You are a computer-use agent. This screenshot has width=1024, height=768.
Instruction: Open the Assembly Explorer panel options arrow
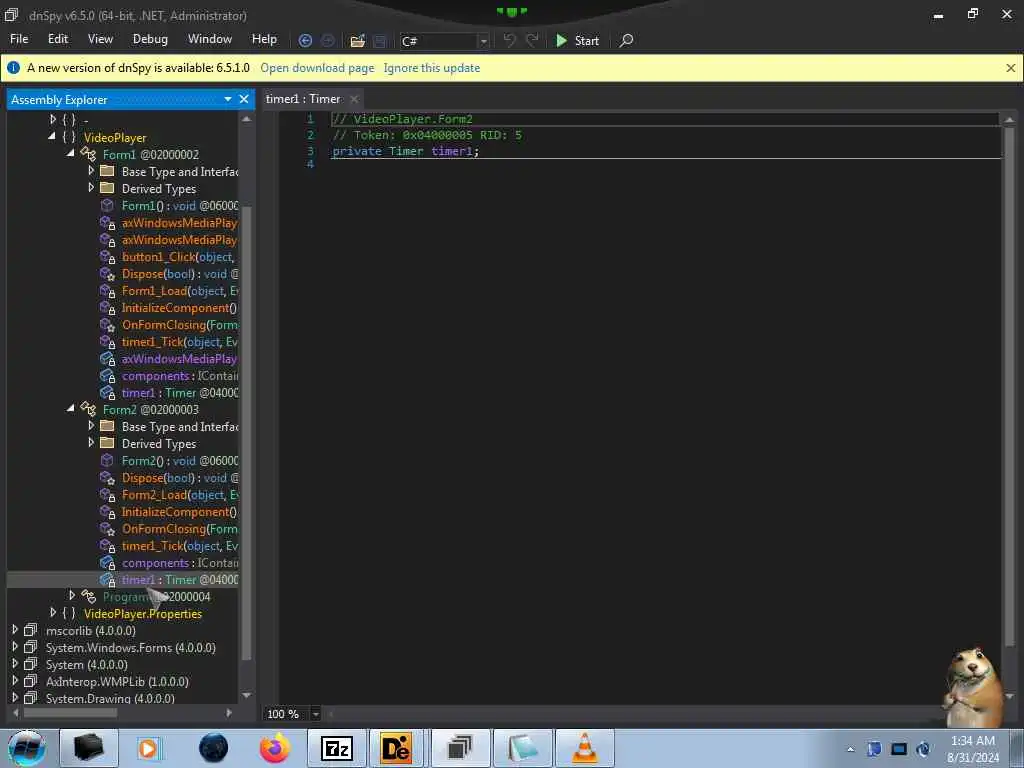228,99
